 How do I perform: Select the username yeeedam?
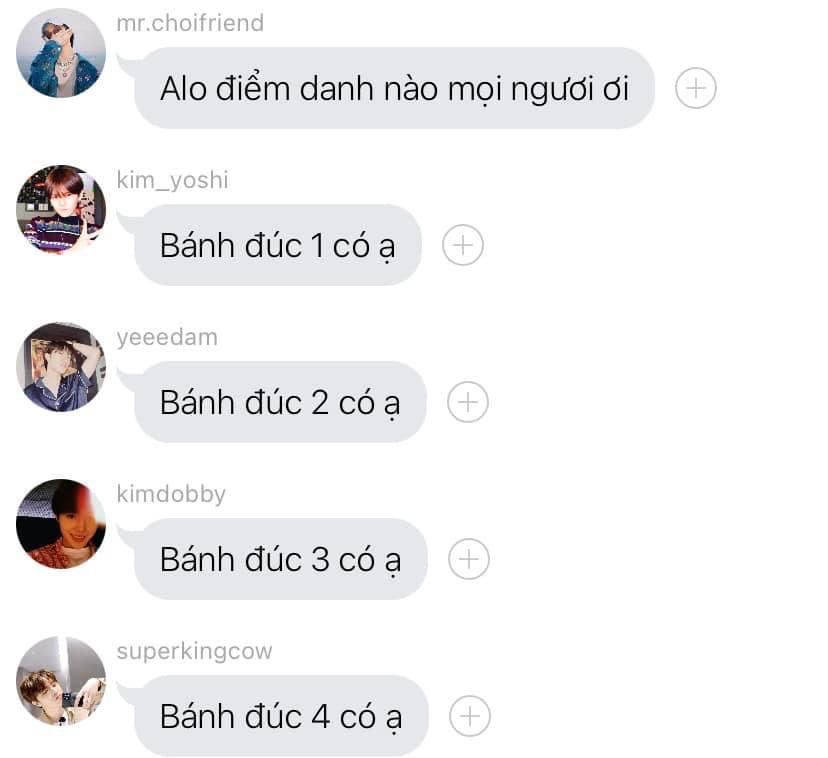pyautogui.click(x=167, y=338)
